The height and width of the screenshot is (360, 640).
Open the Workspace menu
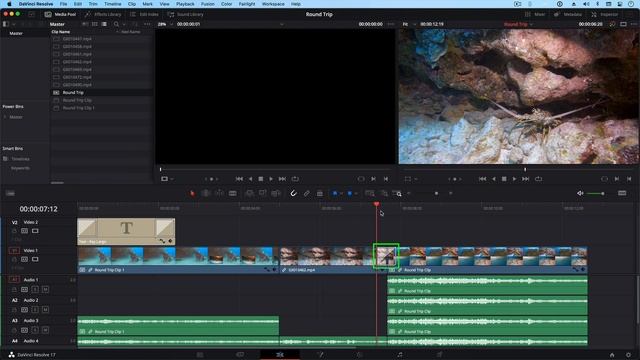pos(273,4)
